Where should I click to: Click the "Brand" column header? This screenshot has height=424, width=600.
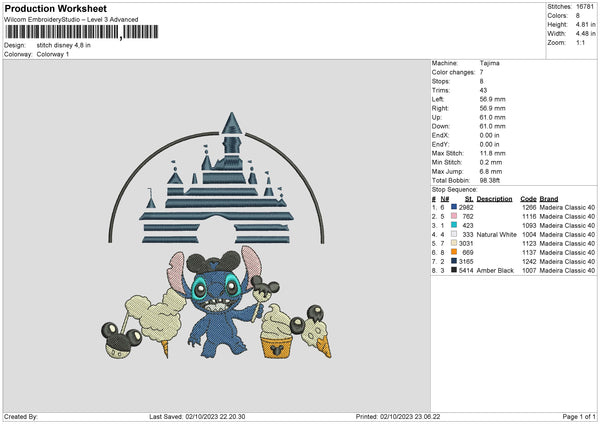tap(549, 199)
